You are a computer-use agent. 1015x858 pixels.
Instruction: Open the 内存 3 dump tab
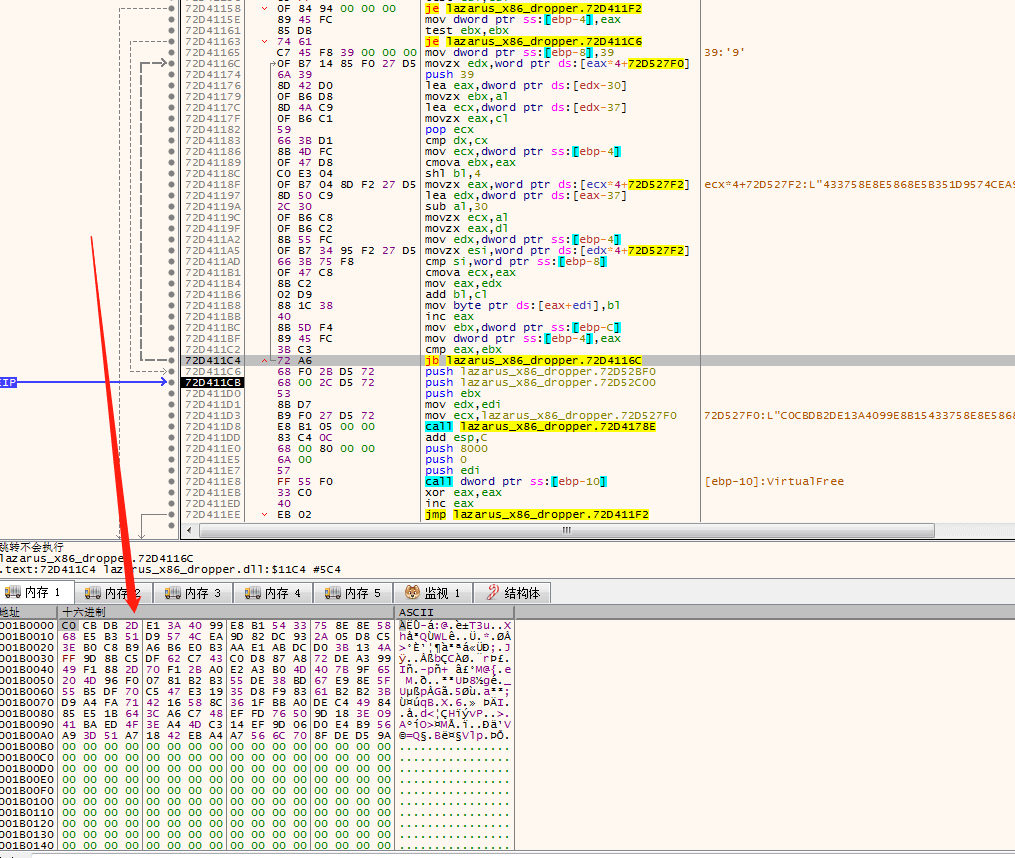click(193, 593)
